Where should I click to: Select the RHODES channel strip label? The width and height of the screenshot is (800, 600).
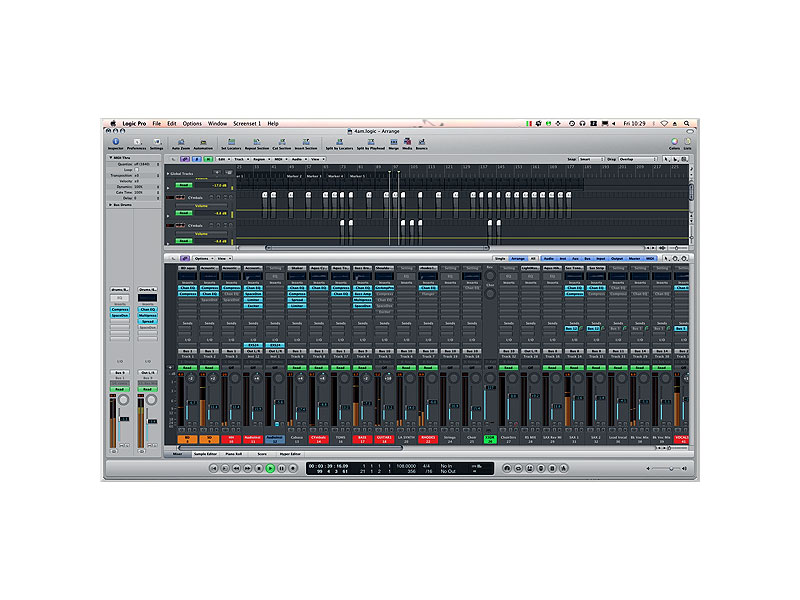pyautogui.click(x=428, y=439)
